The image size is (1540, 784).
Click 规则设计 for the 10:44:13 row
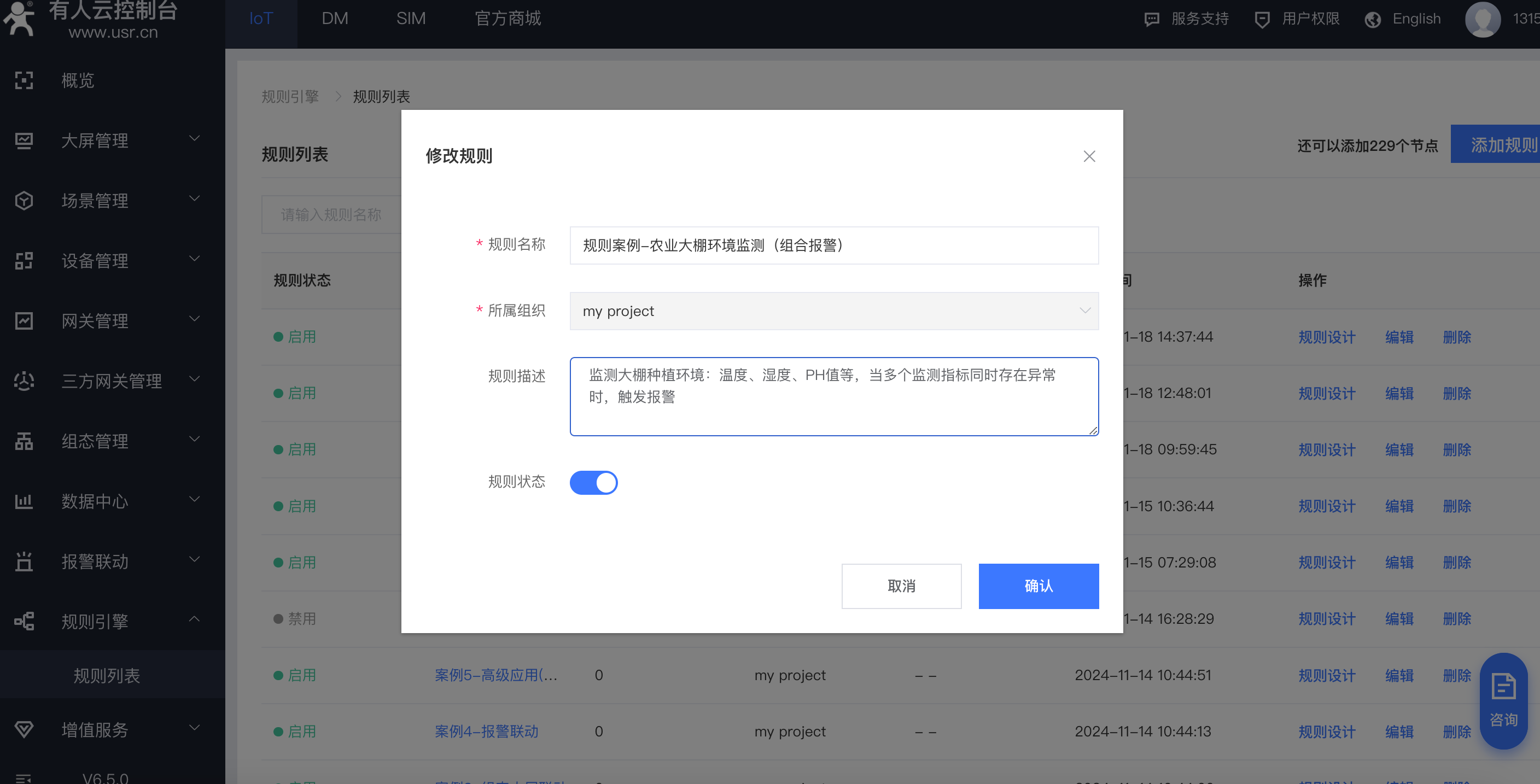[1327, 732]
